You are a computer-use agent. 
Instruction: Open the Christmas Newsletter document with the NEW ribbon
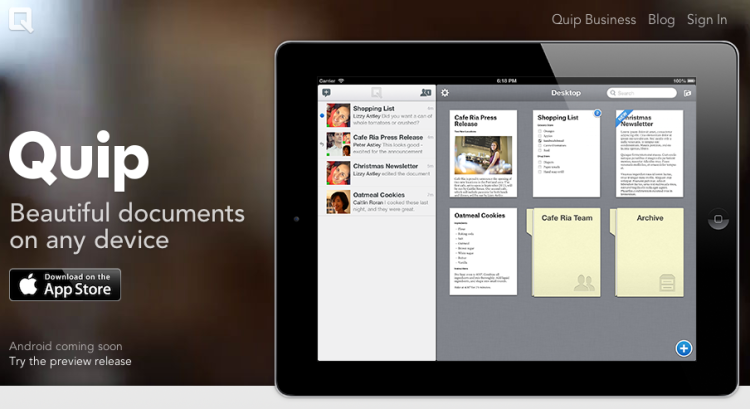[x=649, y=154]
